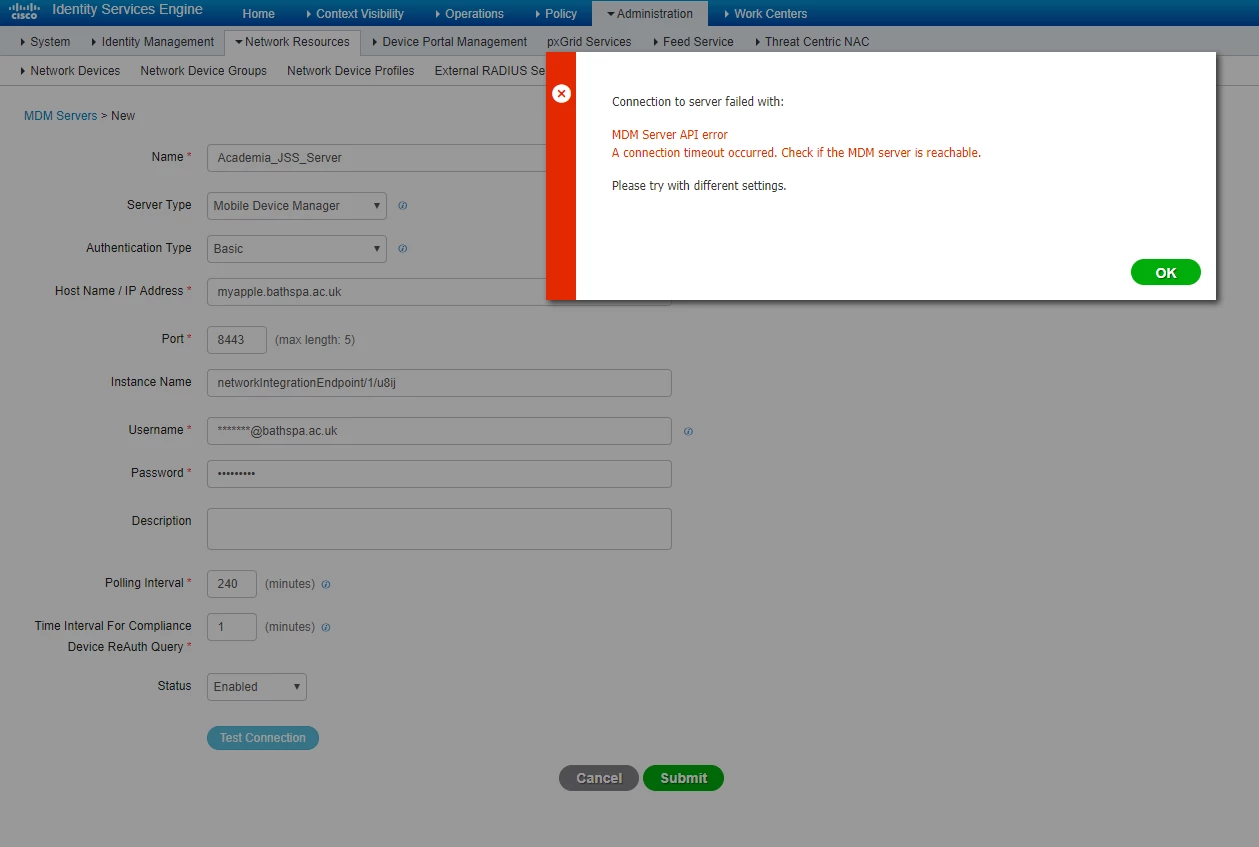This screenshot has width=1259, height=847.
Task: Click OK in the error dialog
Action: point(1166,273)
